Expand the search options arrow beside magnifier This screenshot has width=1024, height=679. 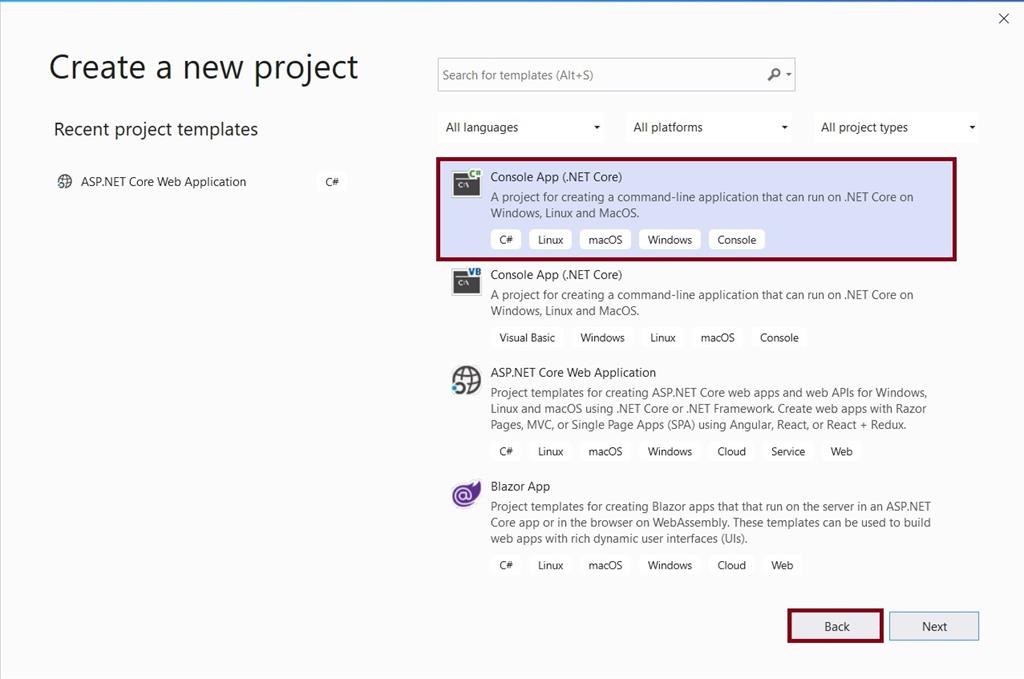click(x=789, y=74)
